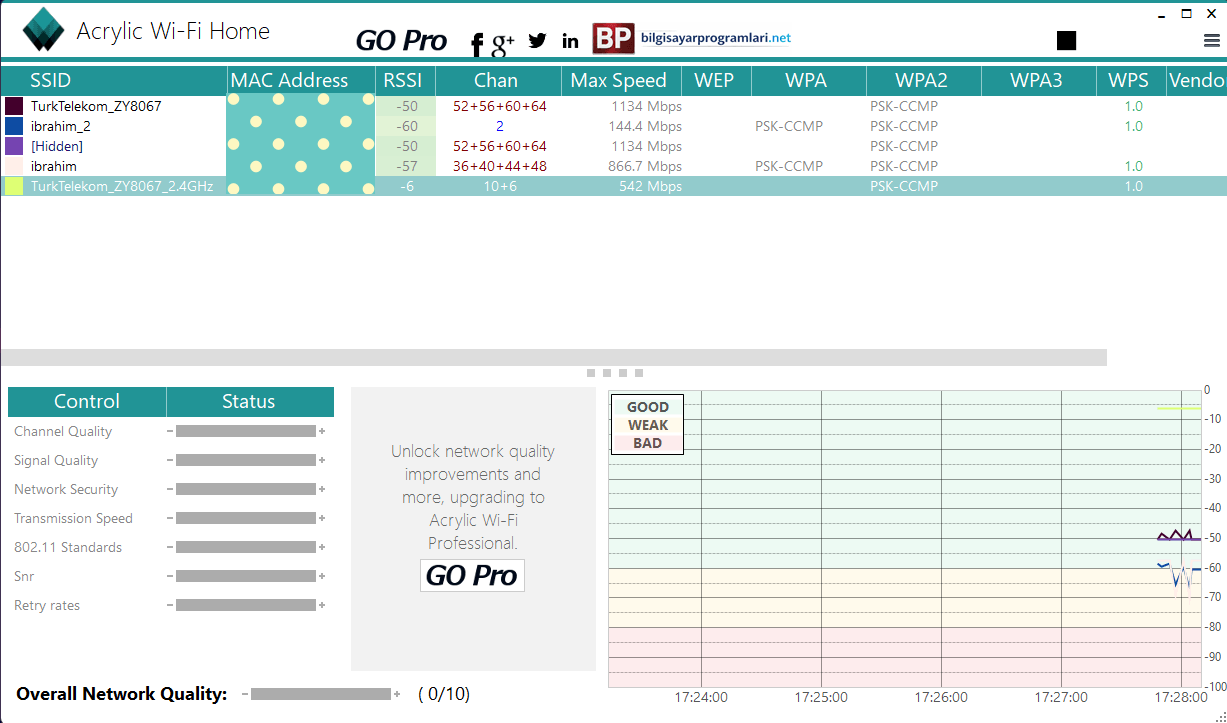Screen dimensions: 1227x723
Task: Click the color swatch for TurkTelekom_ZY8067
Action: click(14, 106)
